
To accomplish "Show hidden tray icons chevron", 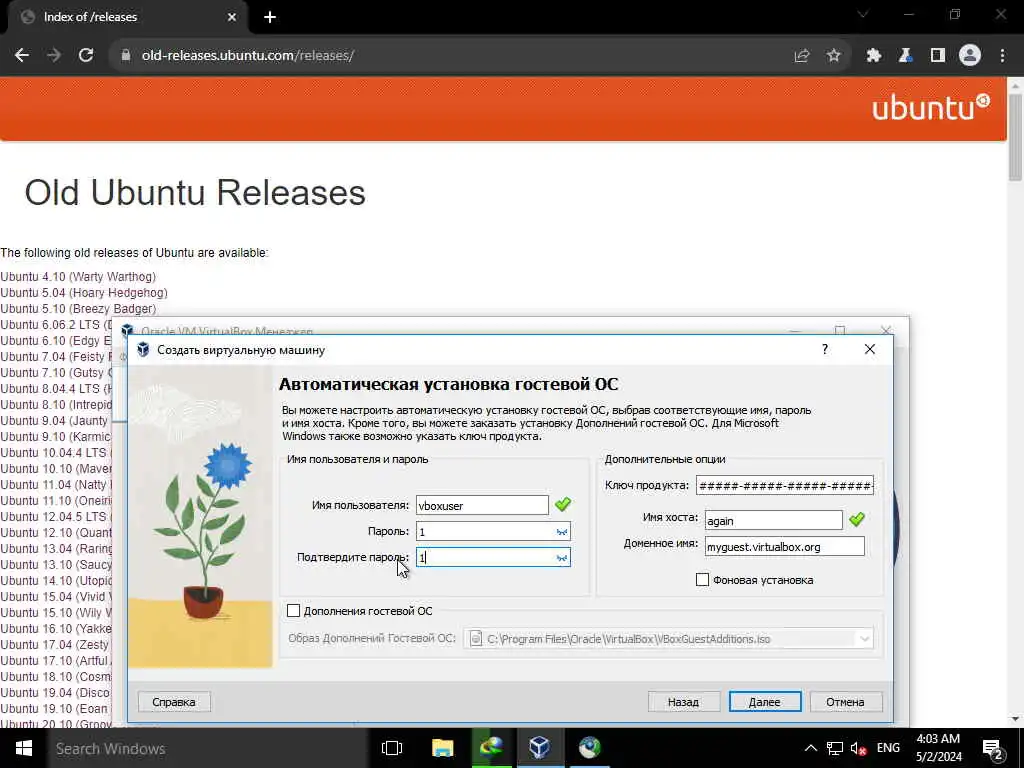I will pos(810,748).
